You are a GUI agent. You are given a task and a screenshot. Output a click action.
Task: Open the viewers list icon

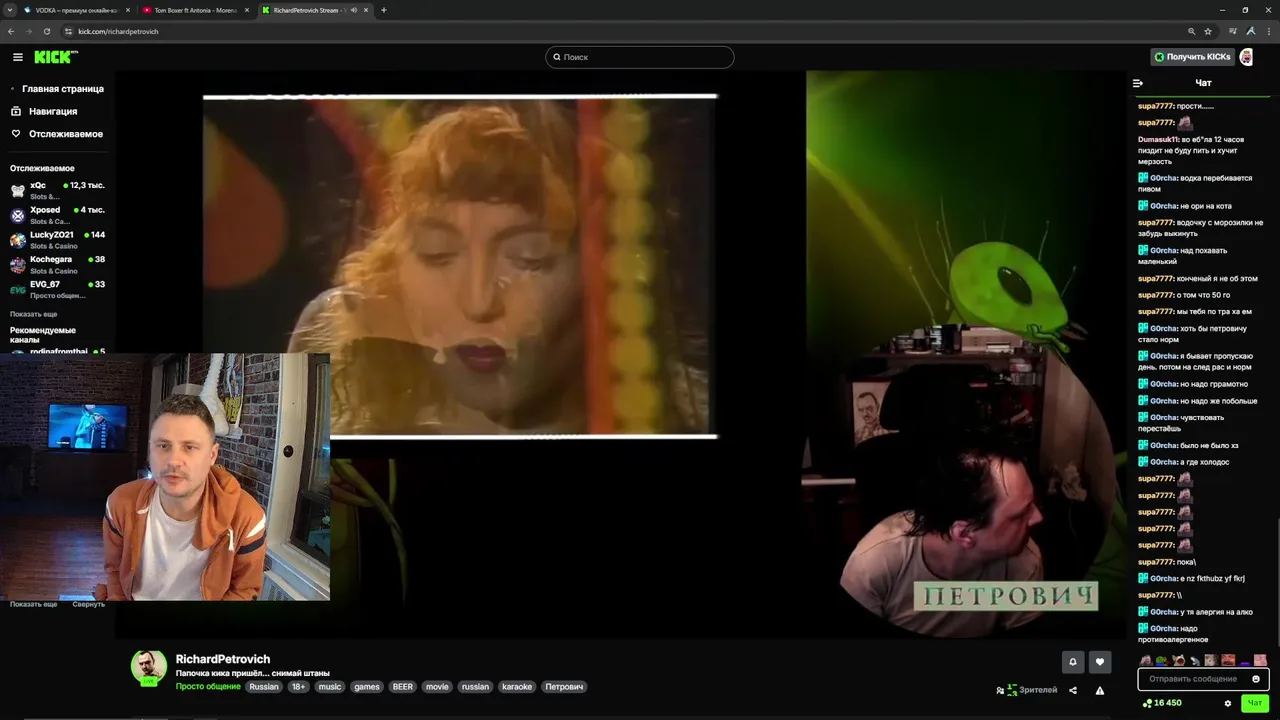coord(1000,690)
